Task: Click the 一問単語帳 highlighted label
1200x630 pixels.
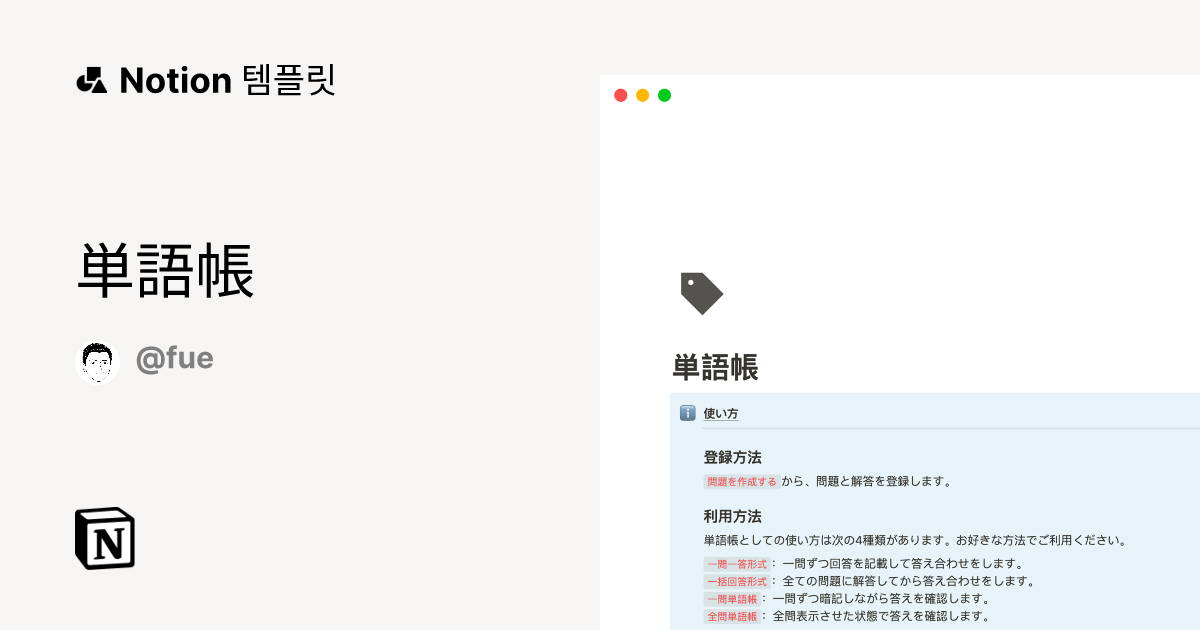Action: (x=731, y=599)
